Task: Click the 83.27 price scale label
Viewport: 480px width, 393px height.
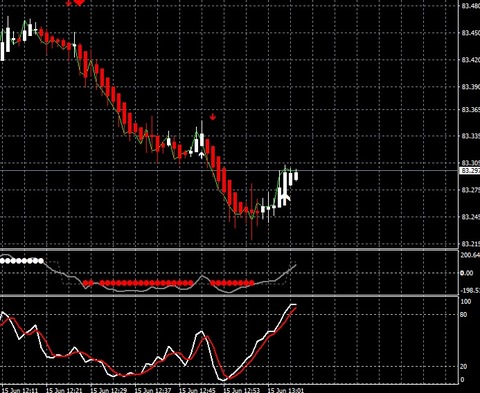Action: (x=471, y=190)
